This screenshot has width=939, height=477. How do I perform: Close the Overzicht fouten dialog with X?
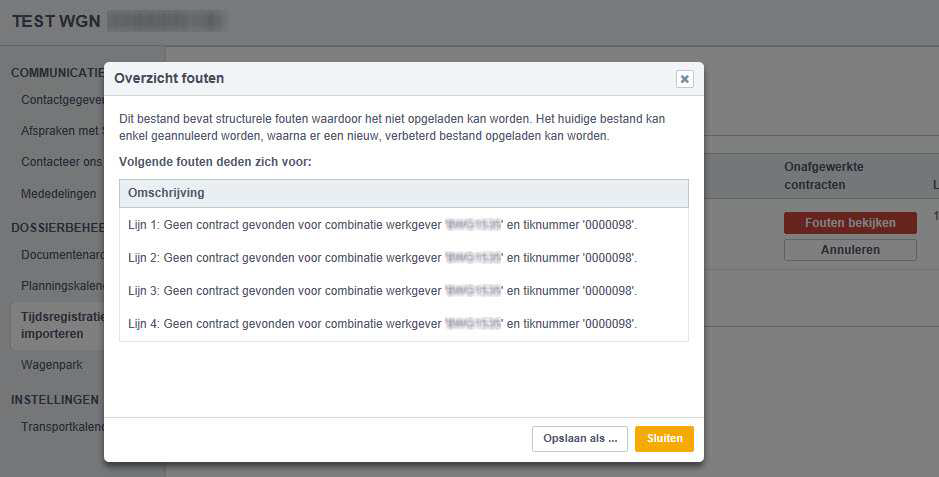point(684,79)
